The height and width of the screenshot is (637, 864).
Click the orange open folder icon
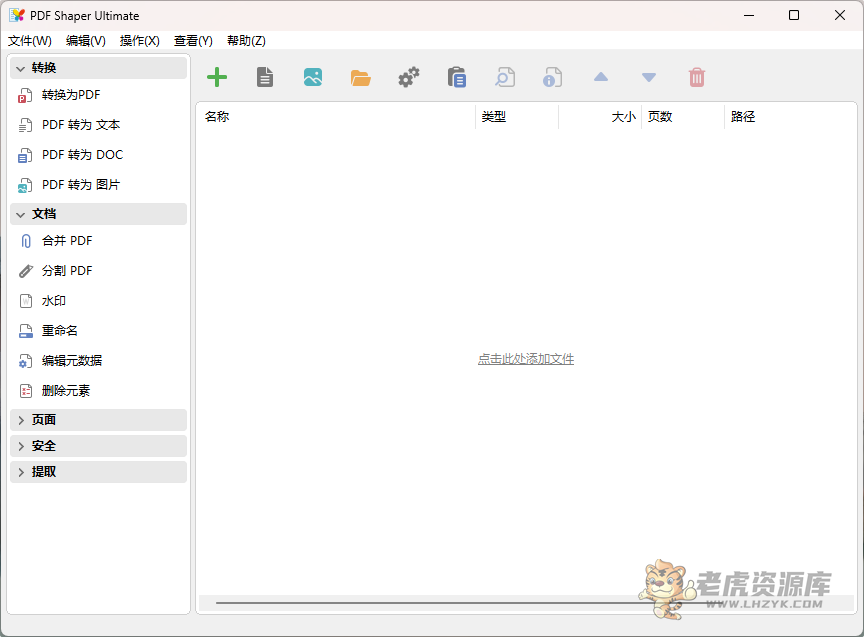[x=361, y=78]
